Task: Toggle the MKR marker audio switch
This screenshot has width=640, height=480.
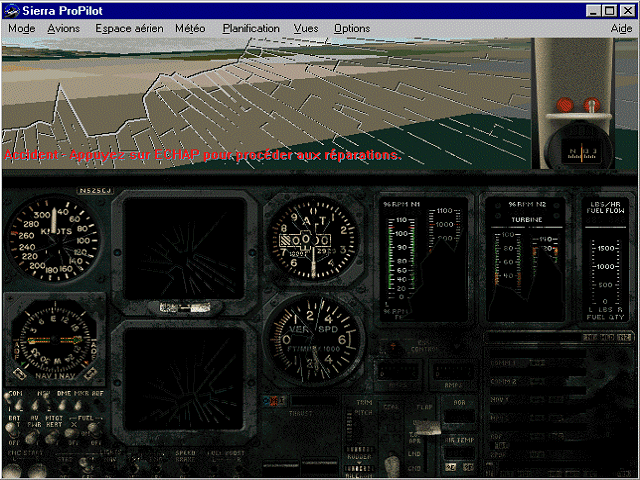Action: pyautogui.click(x=80, y=404)
